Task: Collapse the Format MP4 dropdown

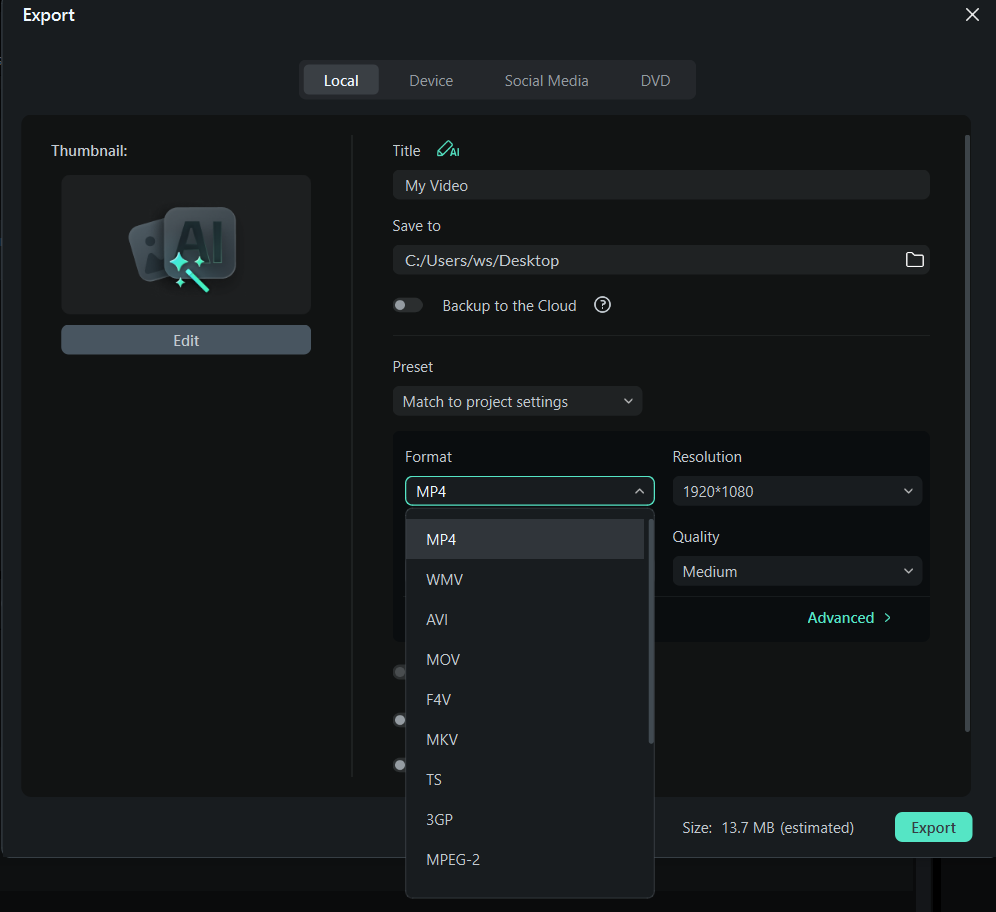Action: pos(530,491)
